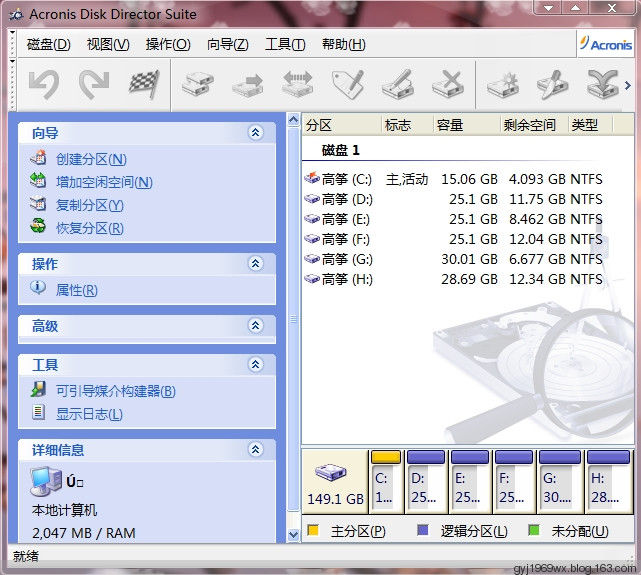
Task: Click the Show Log icon
Action: click(x=38, y=412)
